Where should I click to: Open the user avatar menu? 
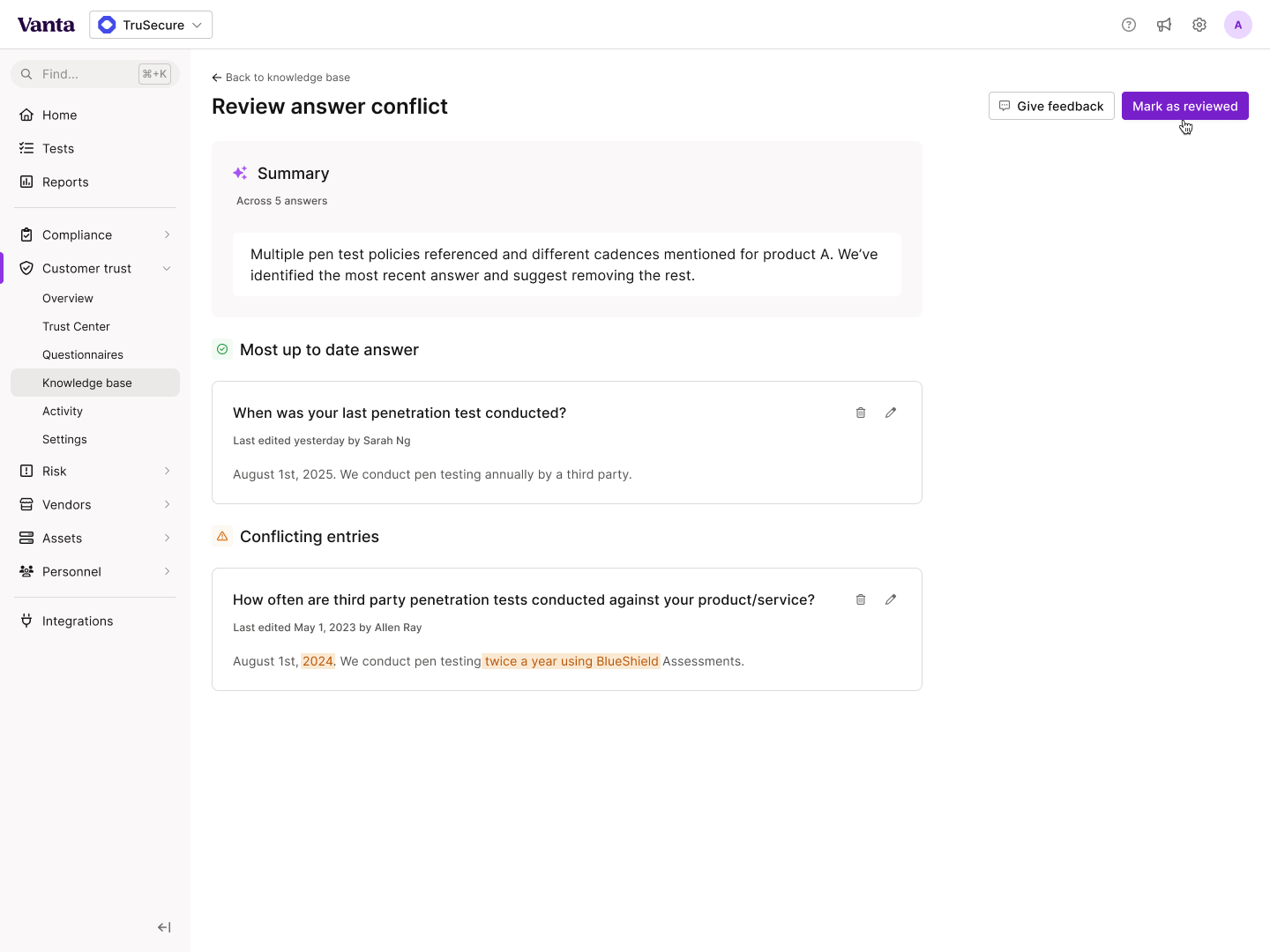click(x=1238, y=25)
